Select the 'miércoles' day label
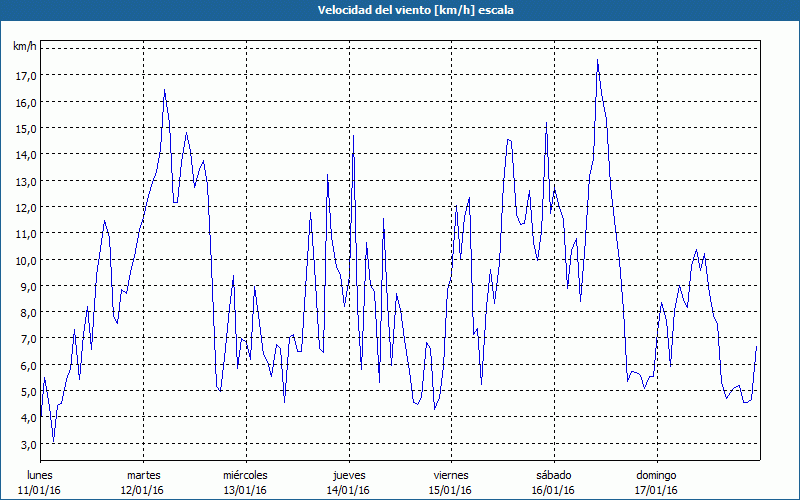 pyautogui.click(x=245, y=474)
